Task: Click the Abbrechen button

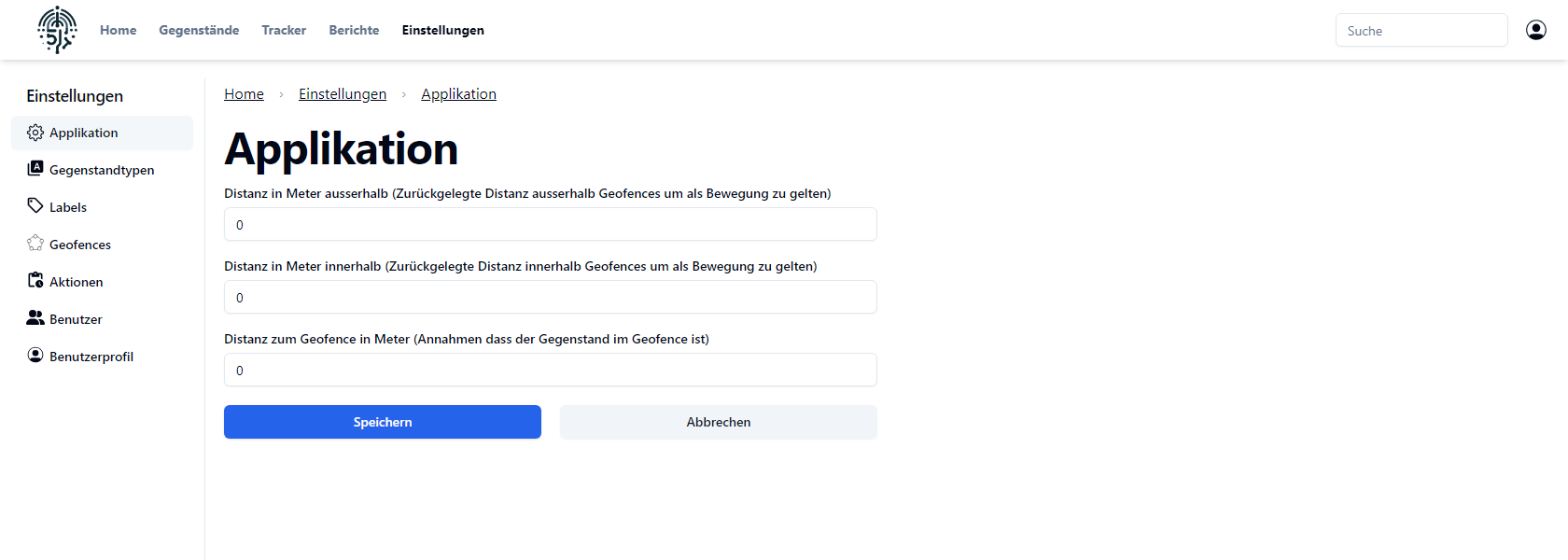Action: pyautogui.click(x=719, y=422)
